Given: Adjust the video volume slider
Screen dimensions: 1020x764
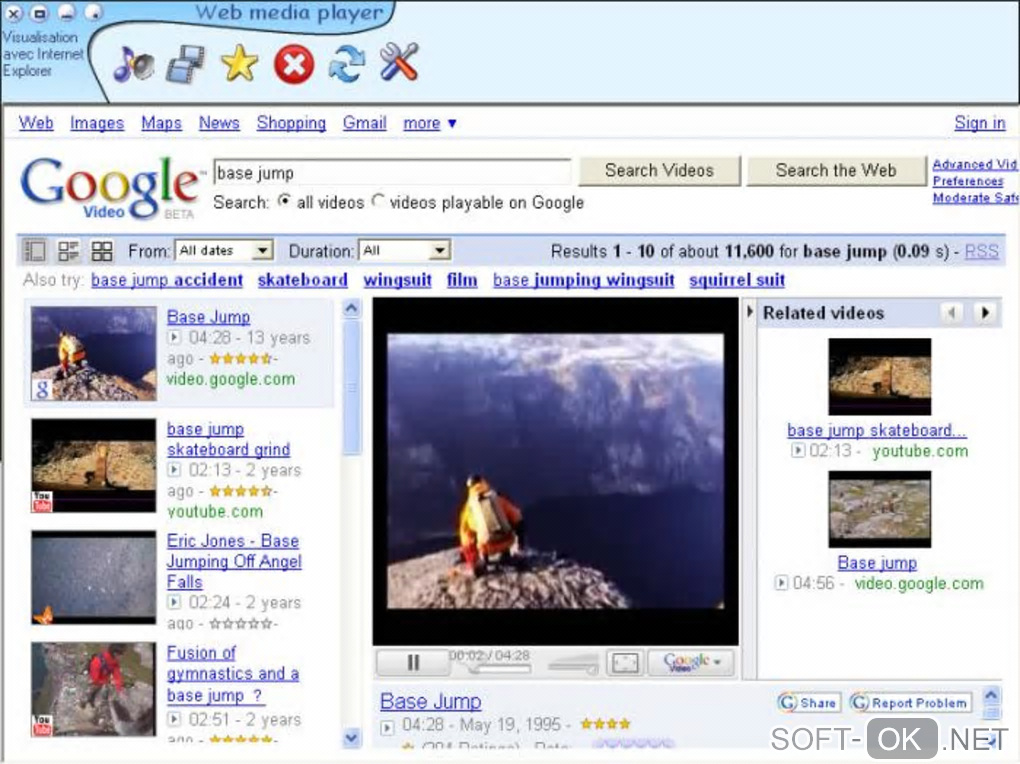Looking at the screenshot, I should pos(573,666).
